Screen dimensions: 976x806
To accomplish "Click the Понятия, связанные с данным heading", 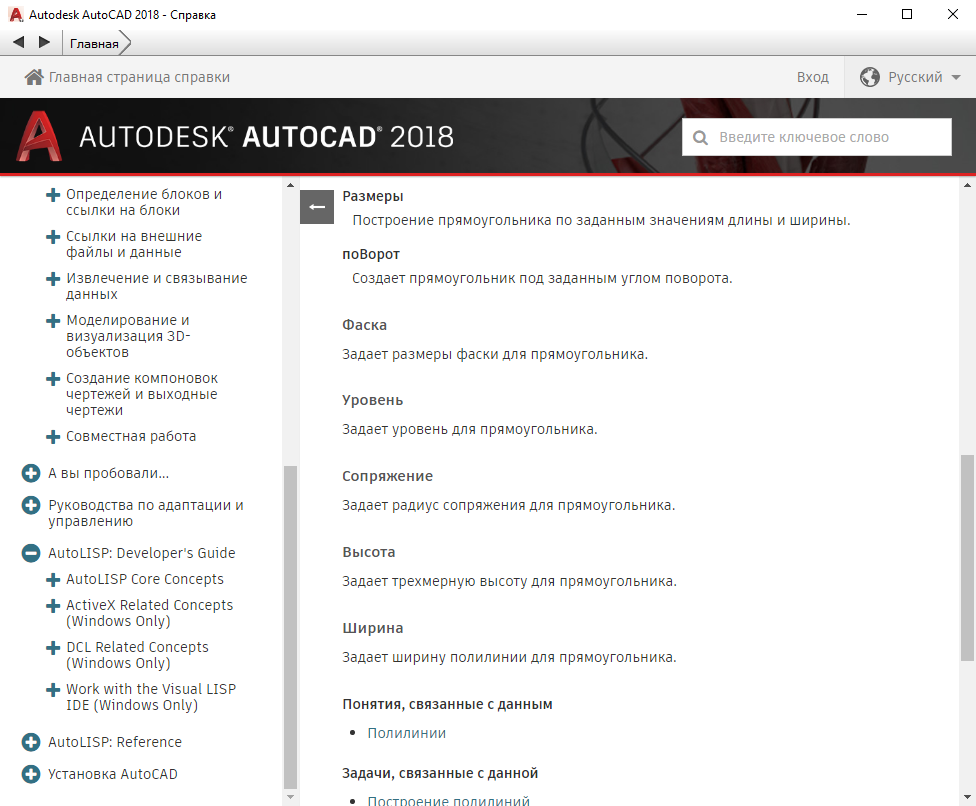I will (448, 704).
